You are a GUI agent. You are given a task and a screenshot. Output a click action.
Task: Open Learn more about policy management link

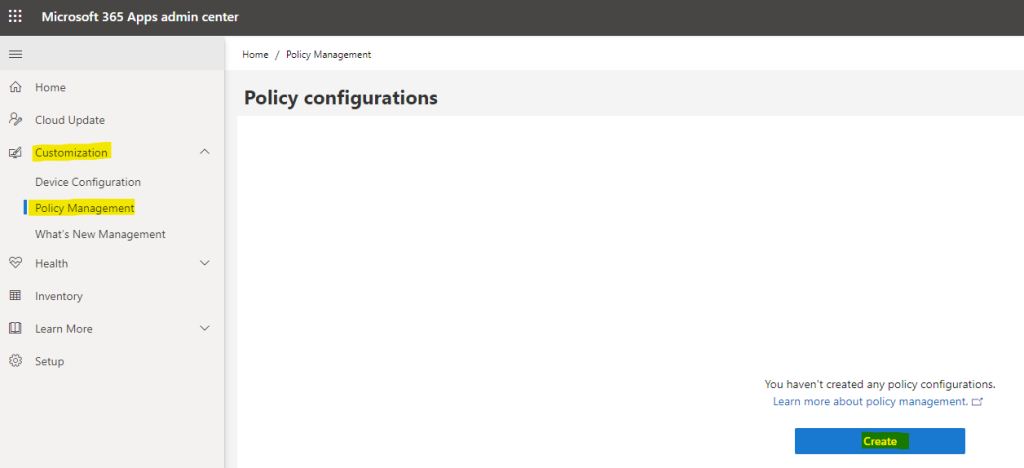point(870,401)
